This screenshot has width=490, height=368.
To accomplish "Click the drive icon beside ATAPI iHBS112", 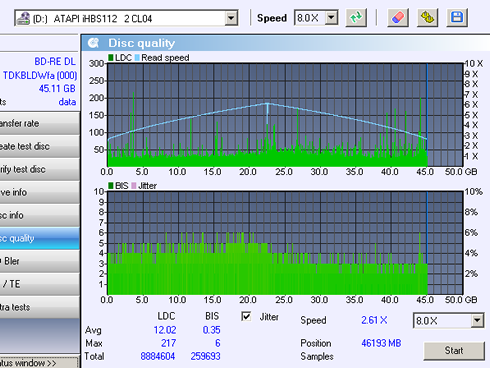I will [23, 18].
